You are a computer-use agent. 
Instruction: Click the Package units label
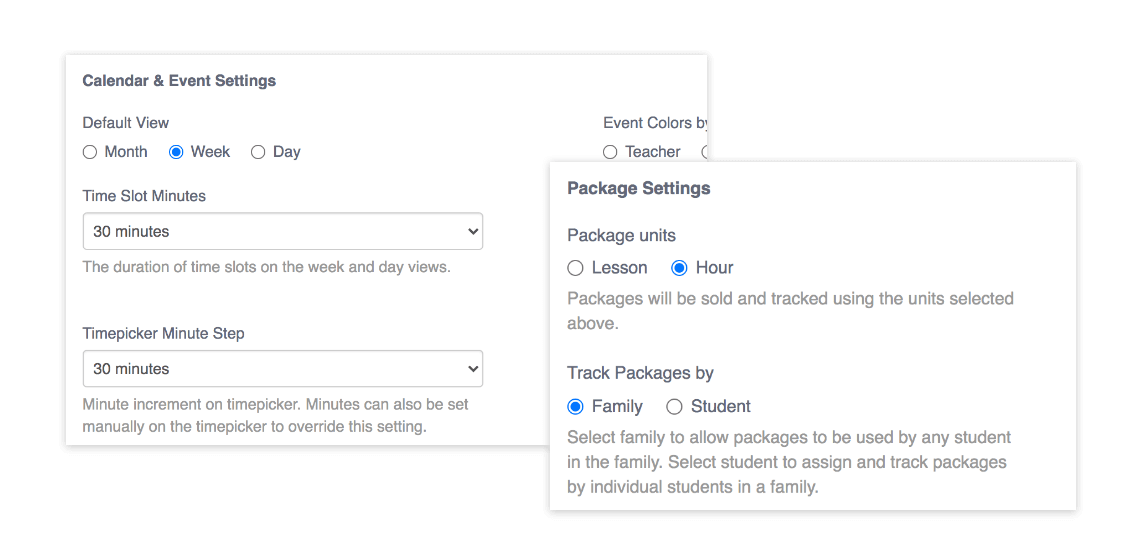pos(621,236)
